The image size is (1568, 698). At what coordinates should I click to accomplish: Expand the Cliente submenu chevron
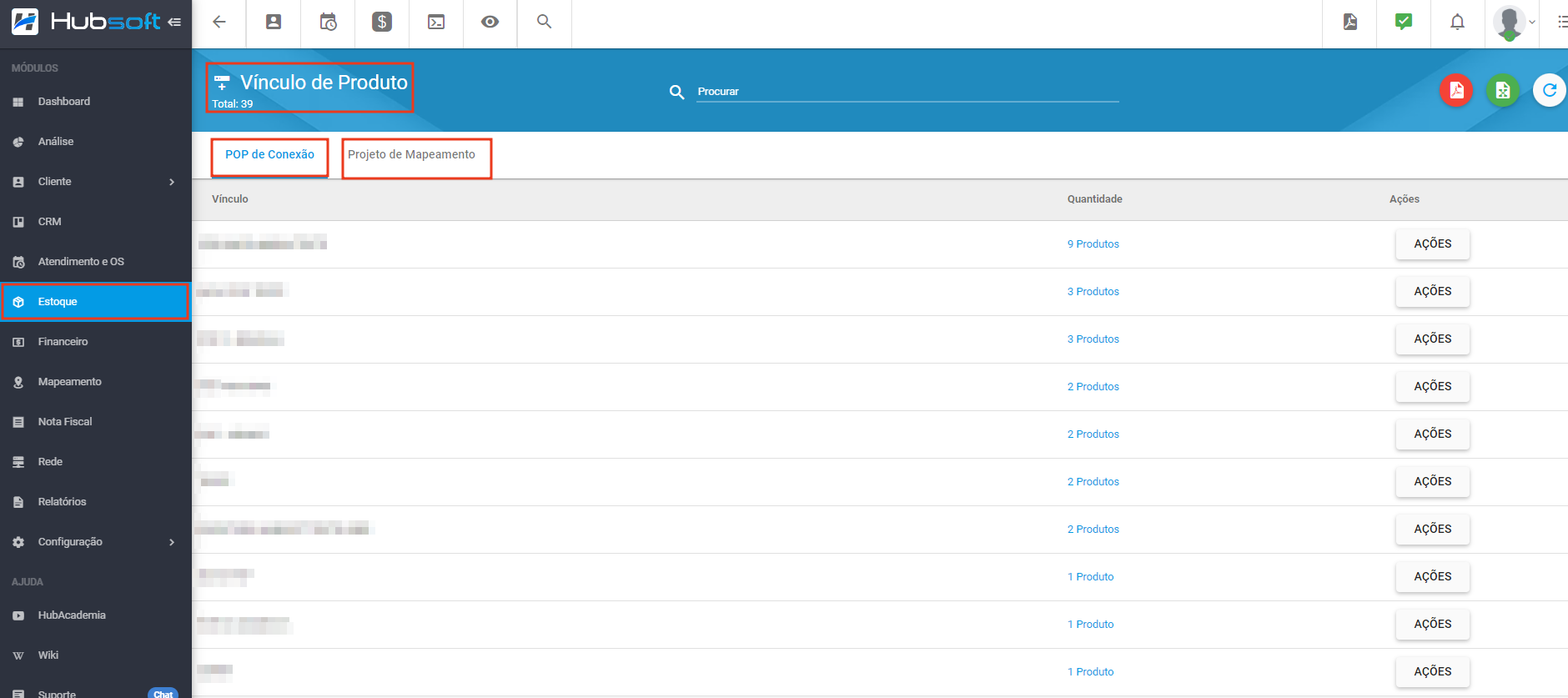pyautogui.click(x=172, y=182)
